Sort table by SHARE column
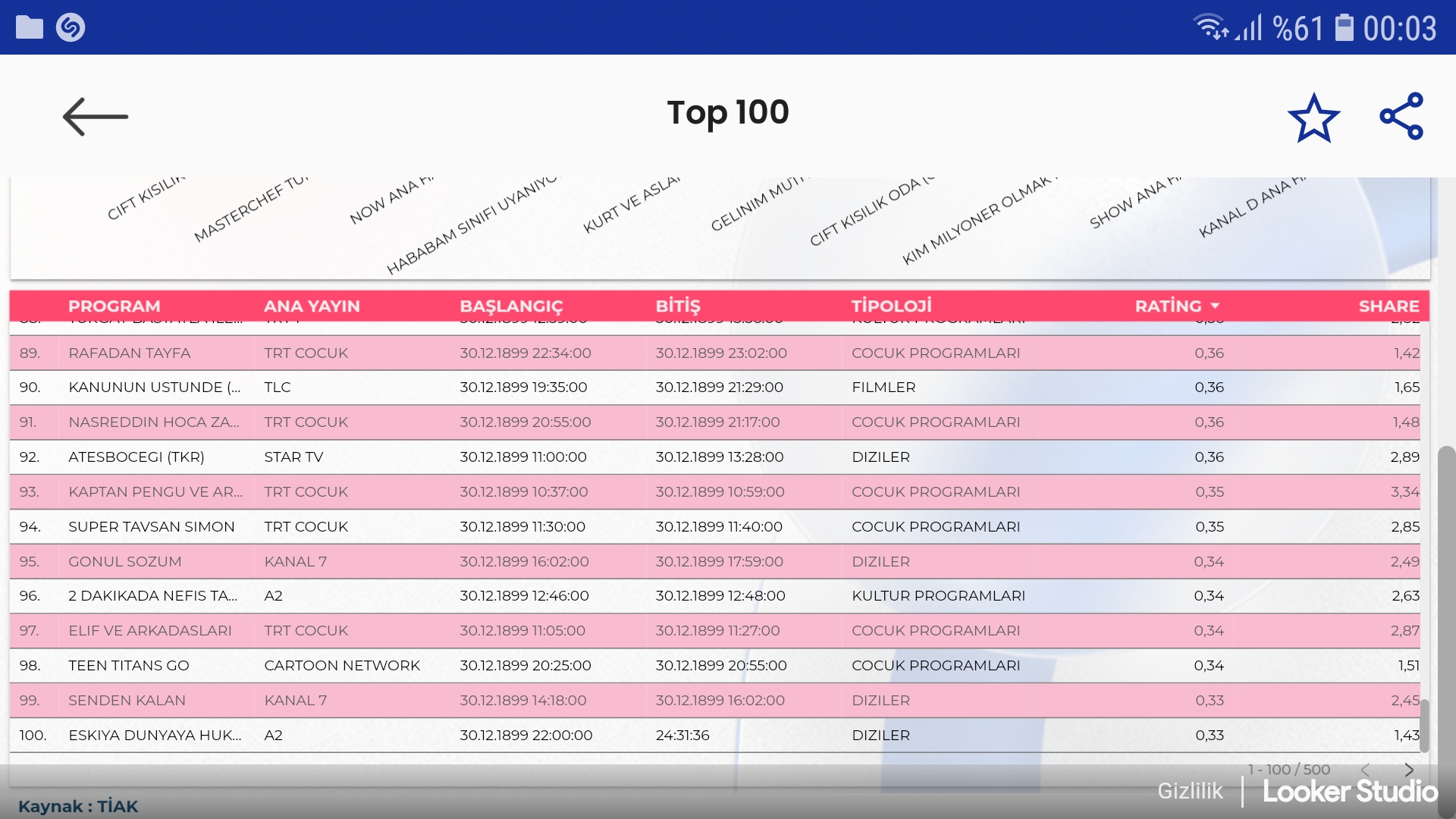The height and width of the screenshot is (819, 1456). coord(1388,306)
